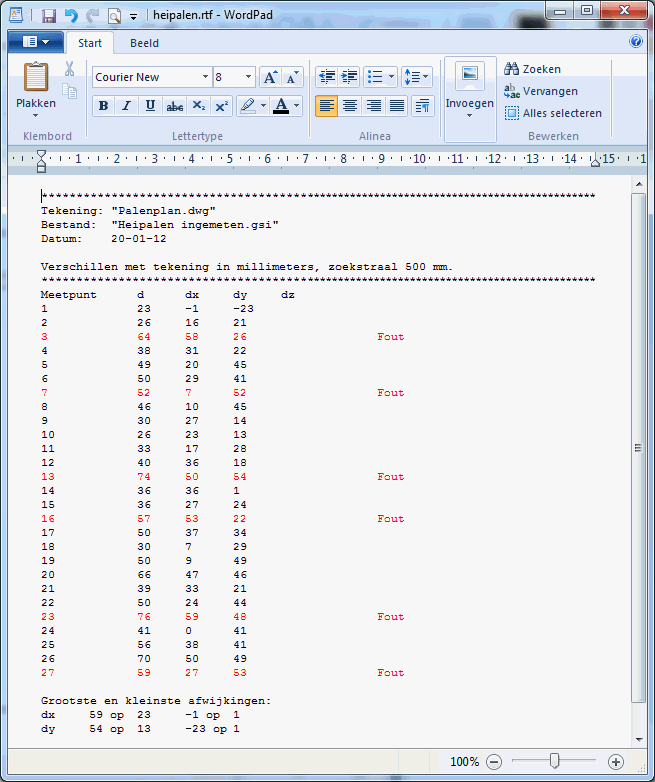Image resolution: width=655 pixels, height=782 pixels.
Task: Apply the black text color
Action: pyautogui.click(x=281, y=106)
